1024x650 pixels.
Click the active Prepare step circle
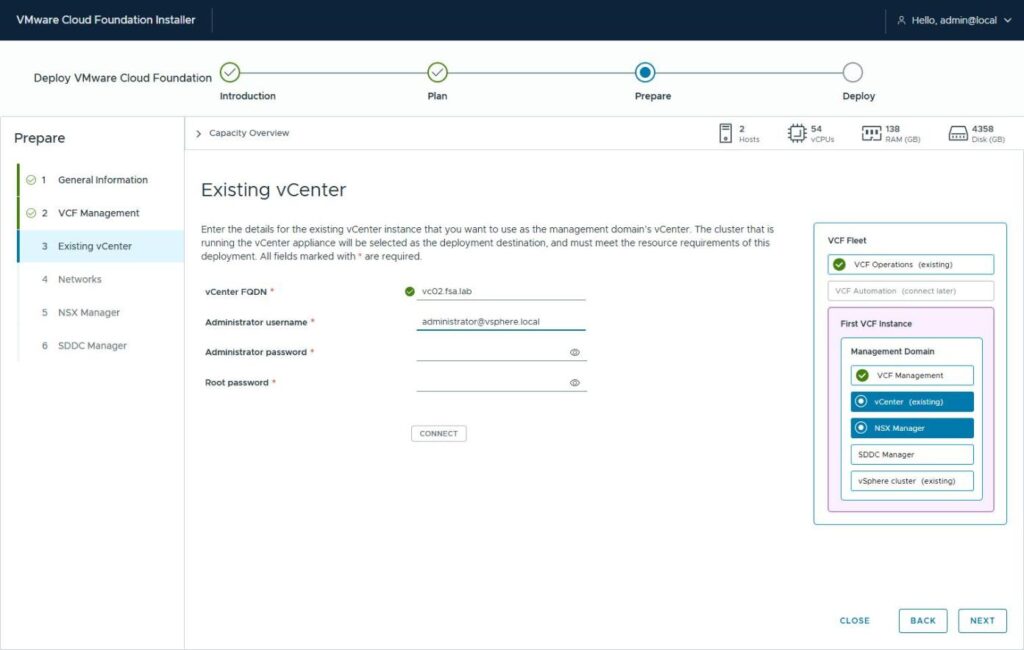coord(645,72)
